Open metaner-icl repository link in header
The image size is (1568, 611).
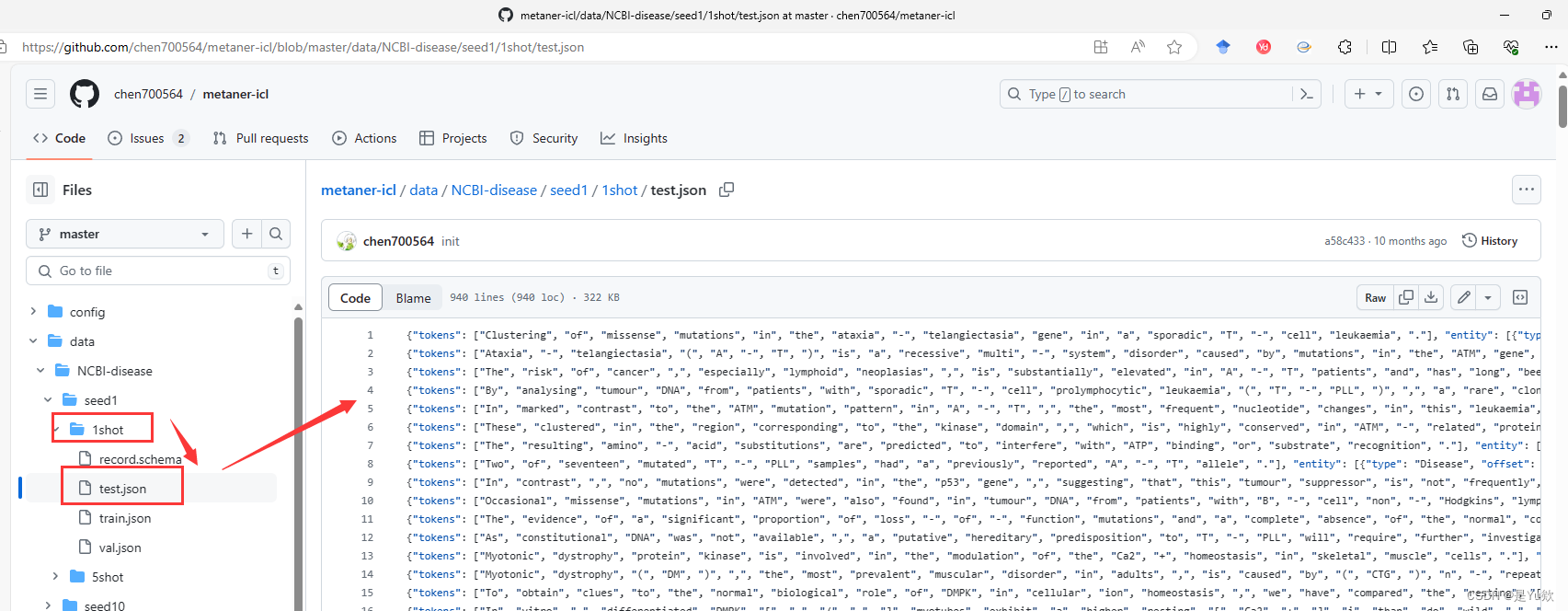pyautogui.click(x=235, y=94)
